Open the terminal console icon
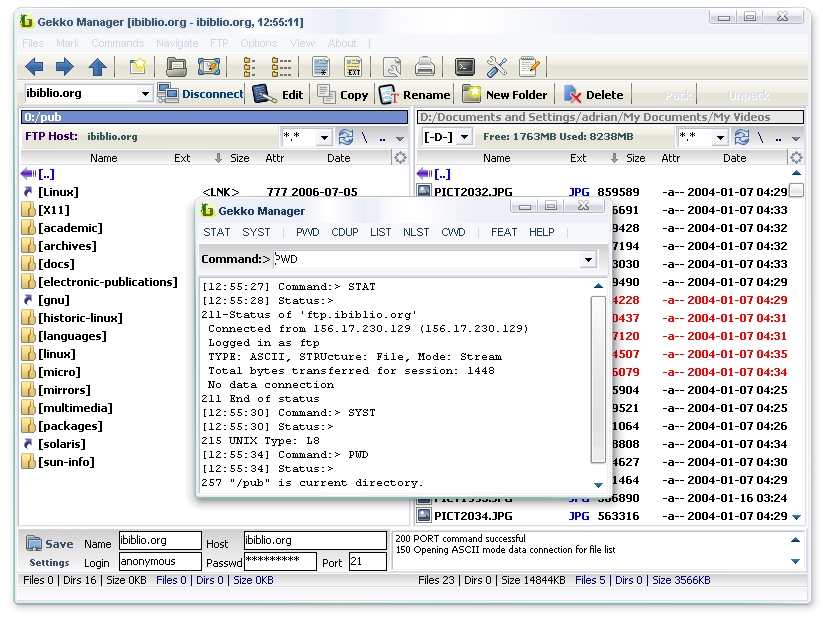The image size is (823, 618). [x=465, y=67]
